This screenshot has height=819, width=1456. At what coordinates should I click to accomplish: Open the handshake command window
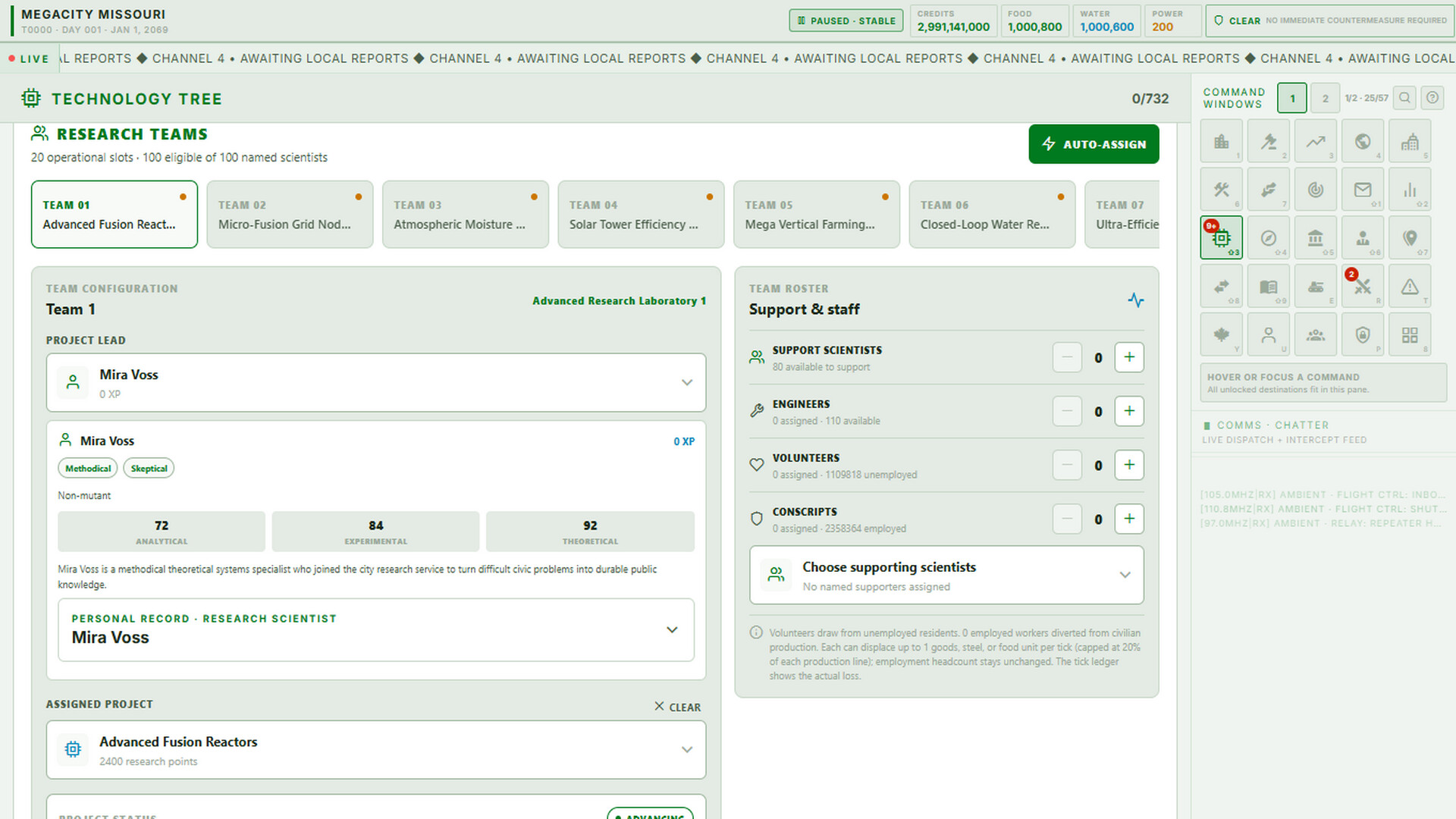pyautogui.click(x=1269, y=190)
